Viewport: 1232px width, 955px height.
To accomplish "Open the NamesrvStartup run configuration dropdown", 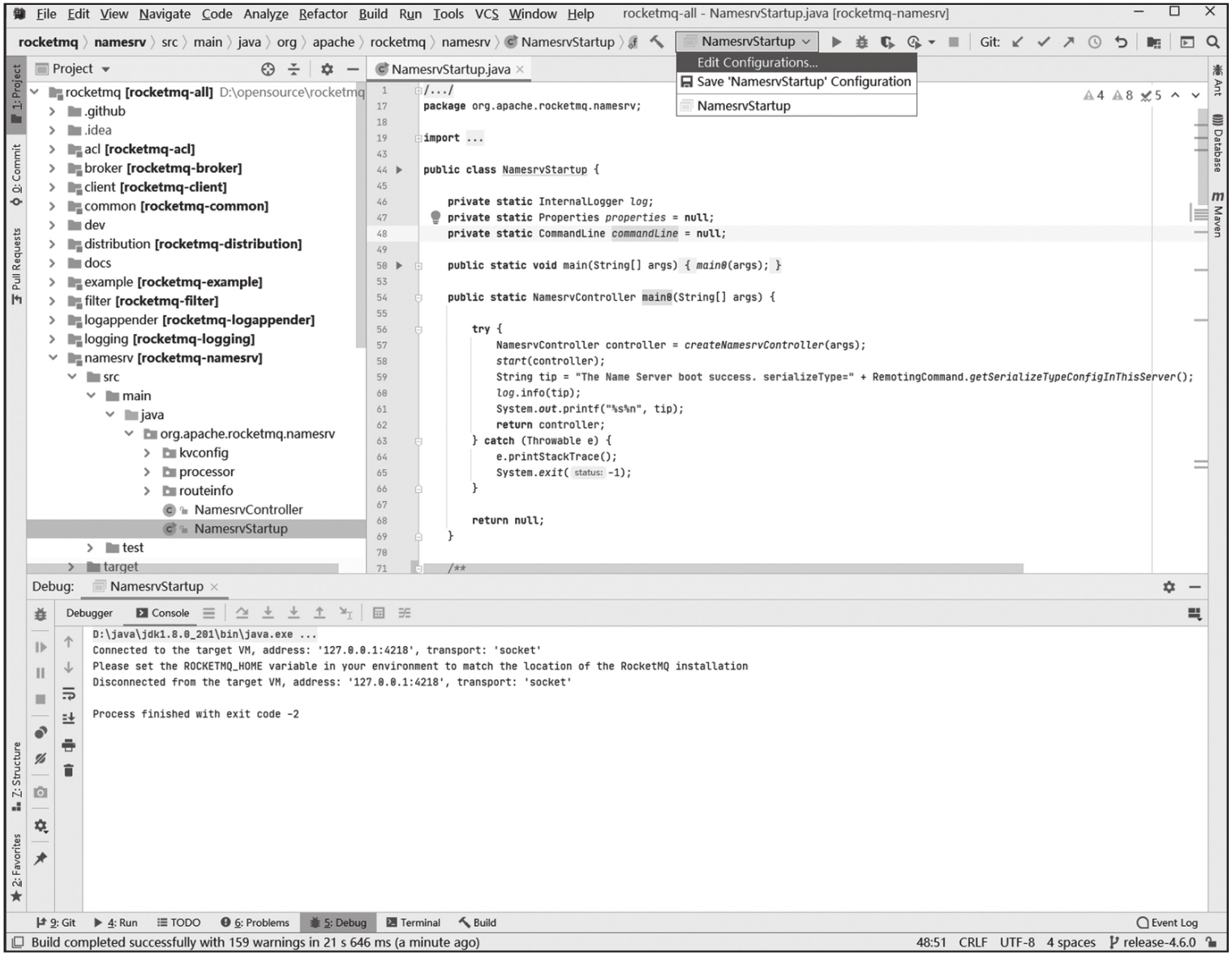I will 747,41.
